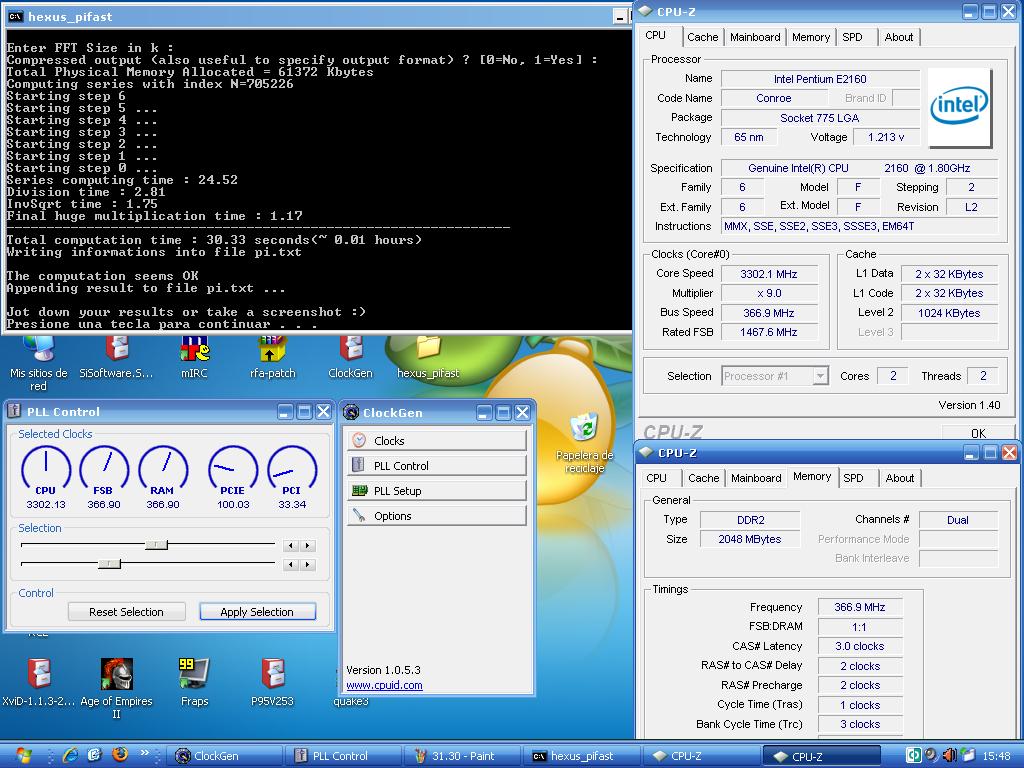Click Apply Selection button
1024x768 pixels.
(x=257, y=612)
